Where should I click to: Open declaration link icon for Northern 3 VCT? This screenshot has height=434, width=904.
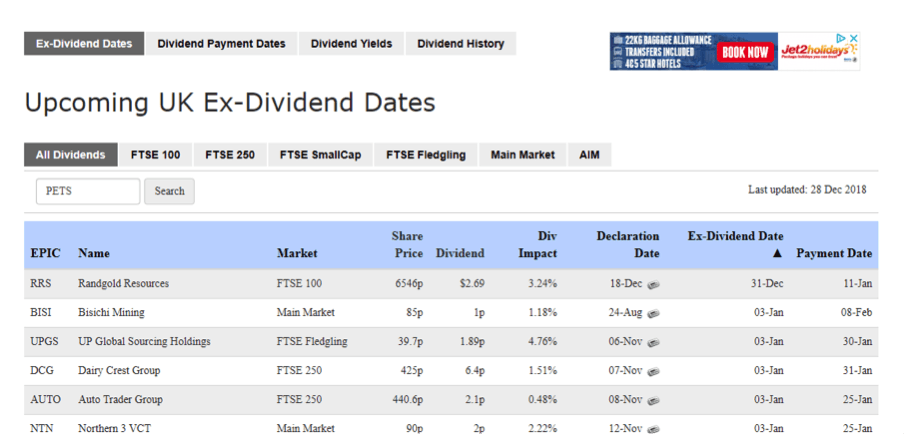653,429
